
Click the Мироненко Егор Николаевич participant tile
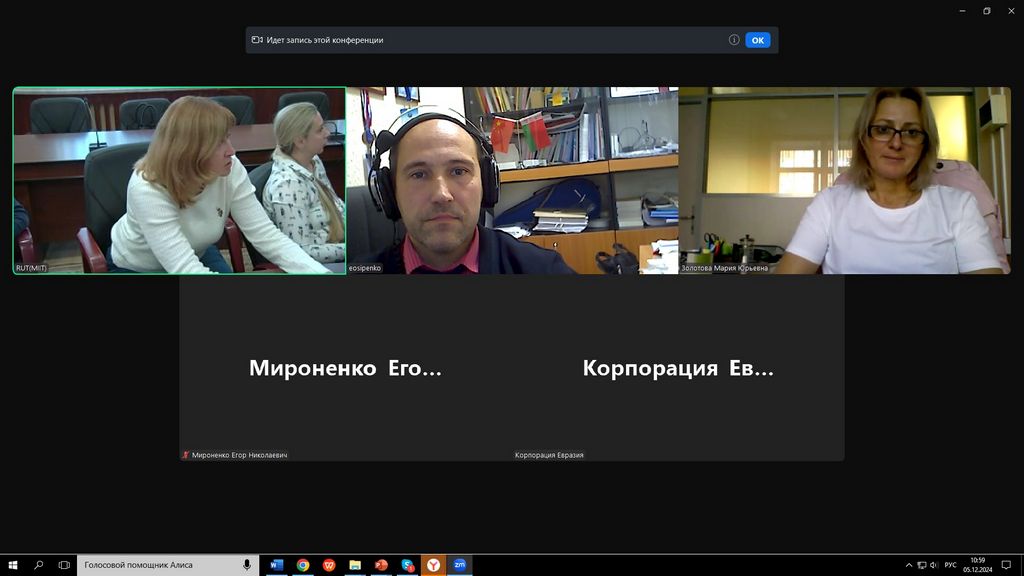point(345,368)
